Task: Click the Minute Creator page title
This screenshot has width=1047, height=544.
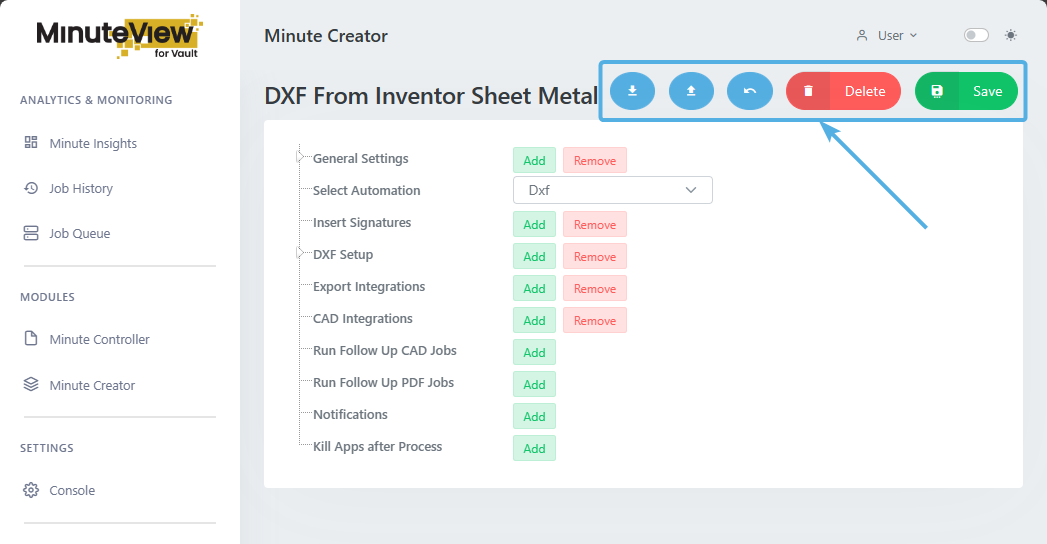Action: click(326, 35)
